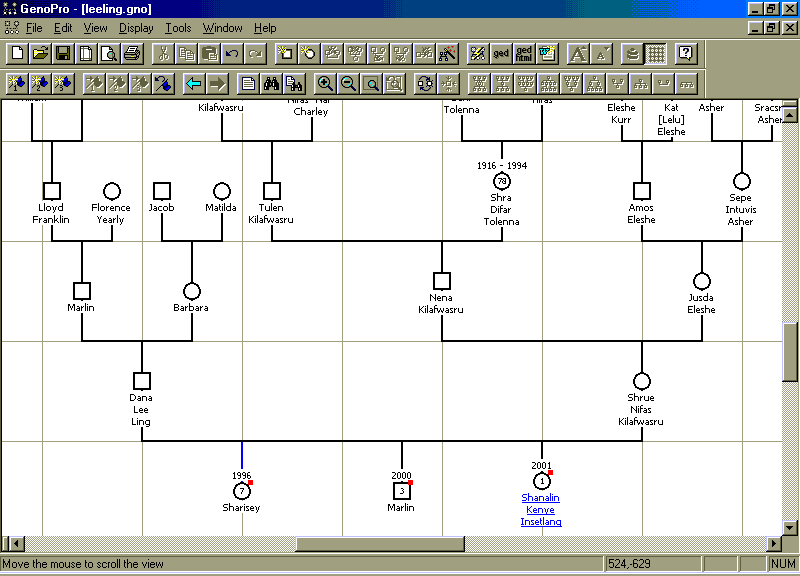Click the ged export button
Viewport: 800px width, 576px height.
click(501, 54)
